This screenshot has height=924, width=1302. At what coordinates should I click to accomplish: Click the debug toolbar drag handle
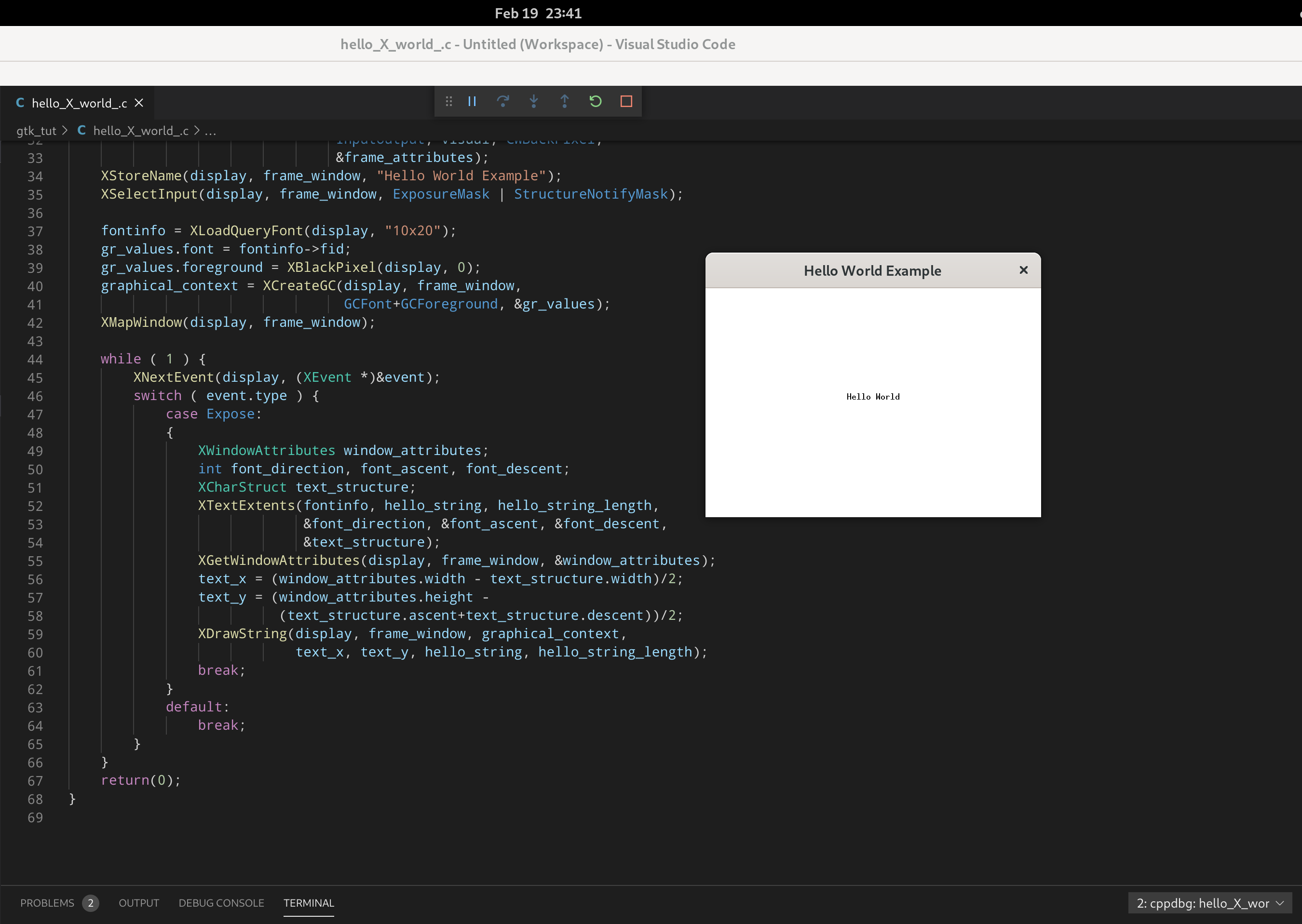click(448, 101)
